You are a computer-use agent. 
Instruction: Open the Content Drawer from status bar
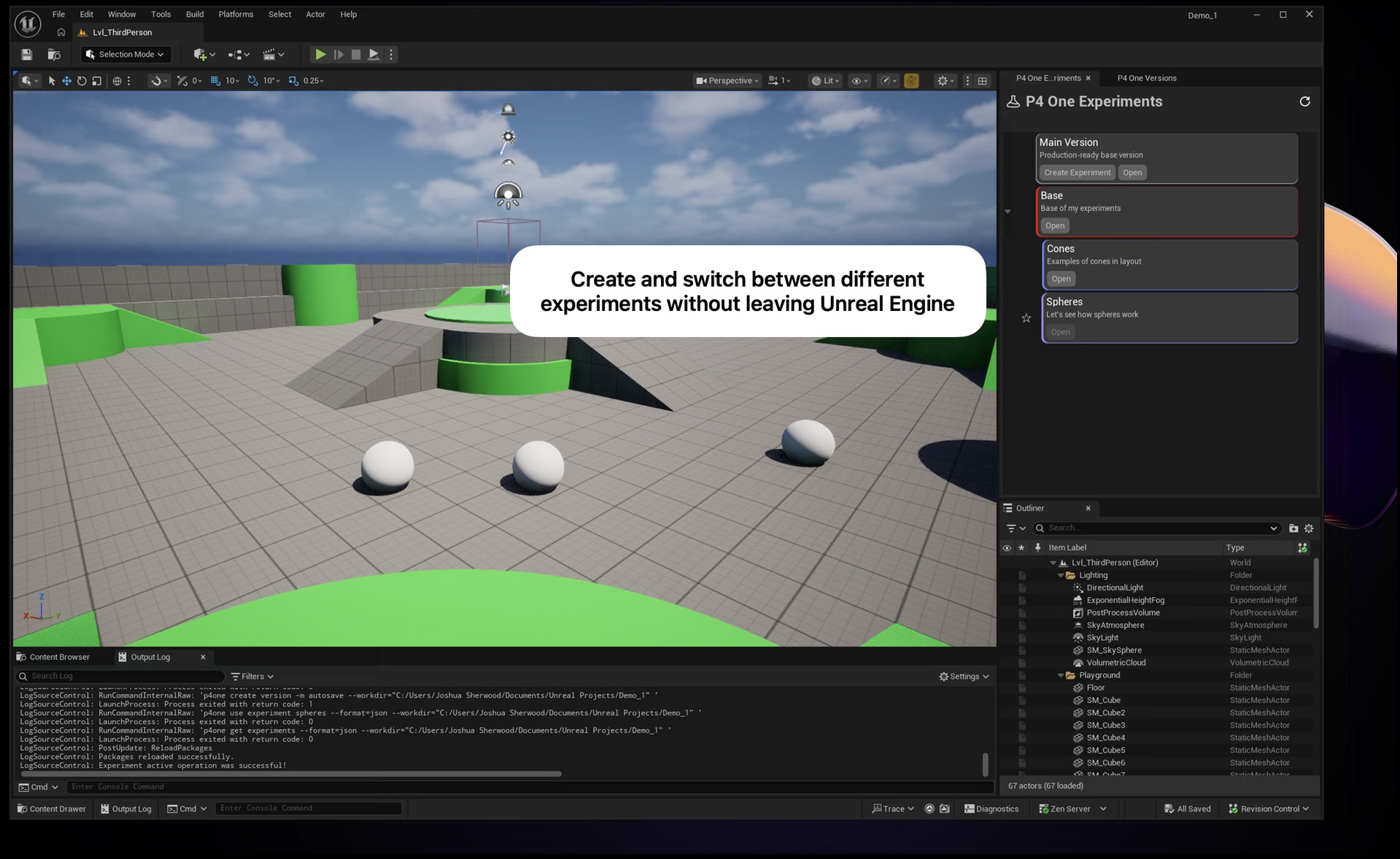pos(52,809)
